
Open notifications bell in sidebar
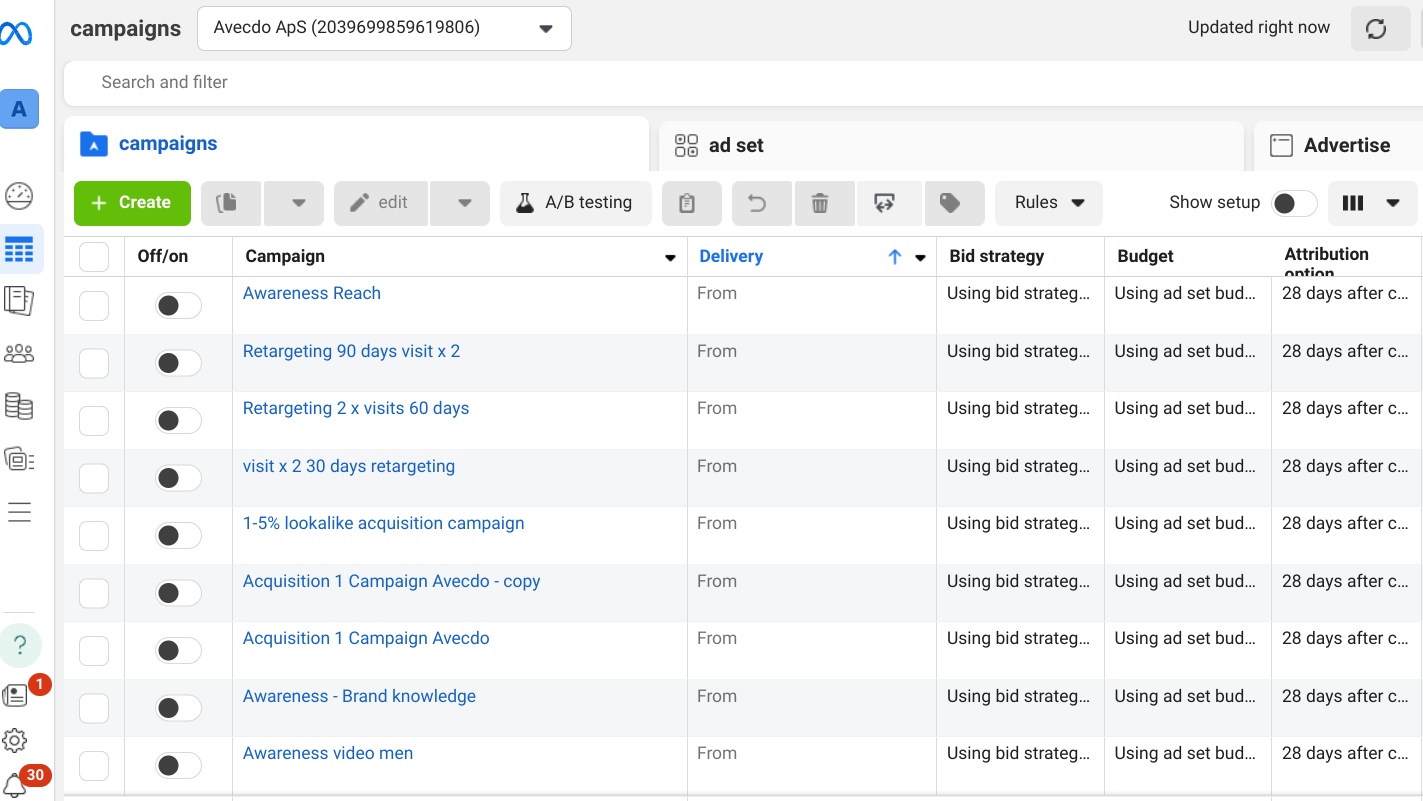(x=15, y=785)
